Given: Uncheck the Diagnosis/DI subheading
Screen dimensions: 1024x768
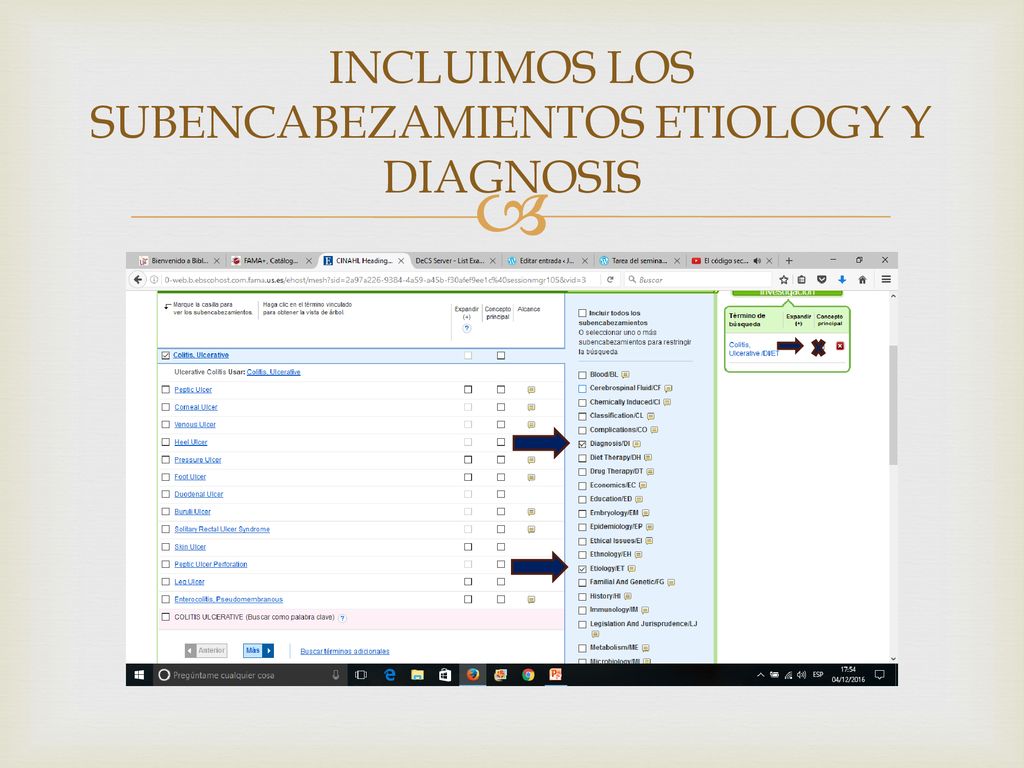Looking at the screenshot, I should coord(582,444).
